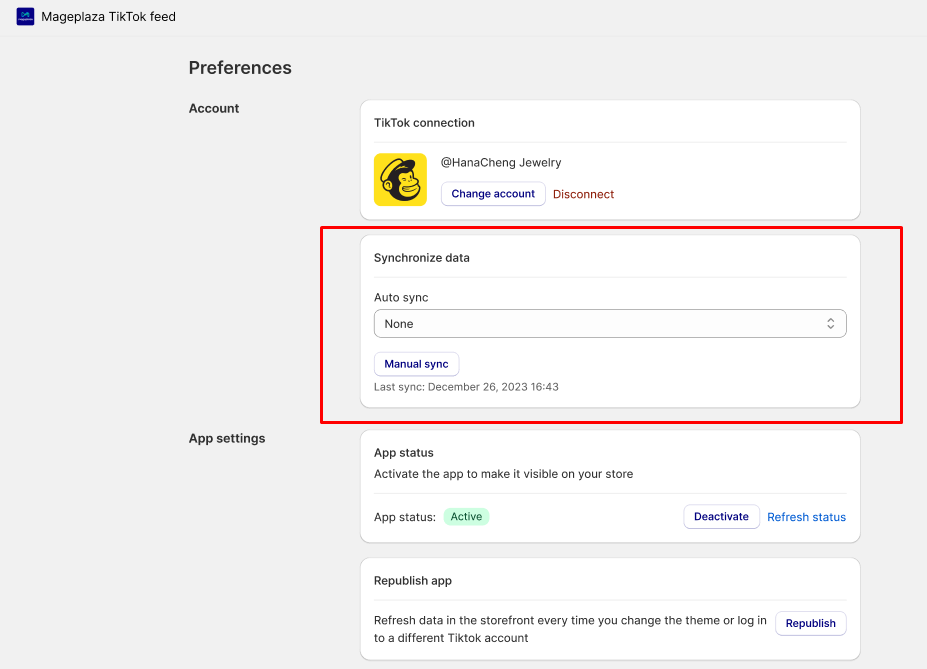This screenshot has width=927, height=669.
Task: Disconnect the TikTok account
Action: click(x=584, y=194)
